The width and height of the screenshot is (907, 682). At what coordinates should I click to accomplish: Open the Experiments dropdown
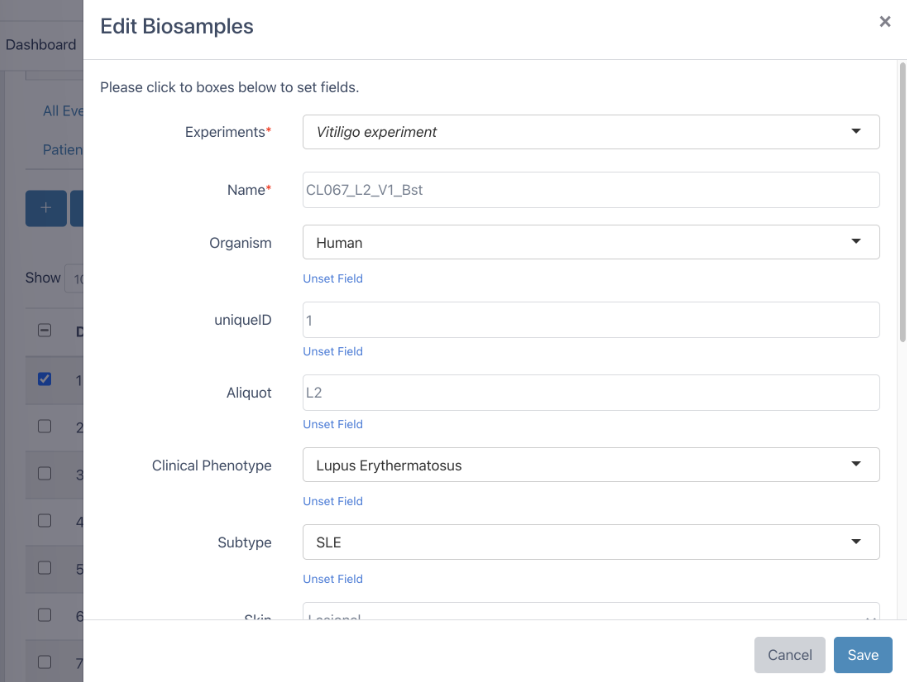point(591,132)
